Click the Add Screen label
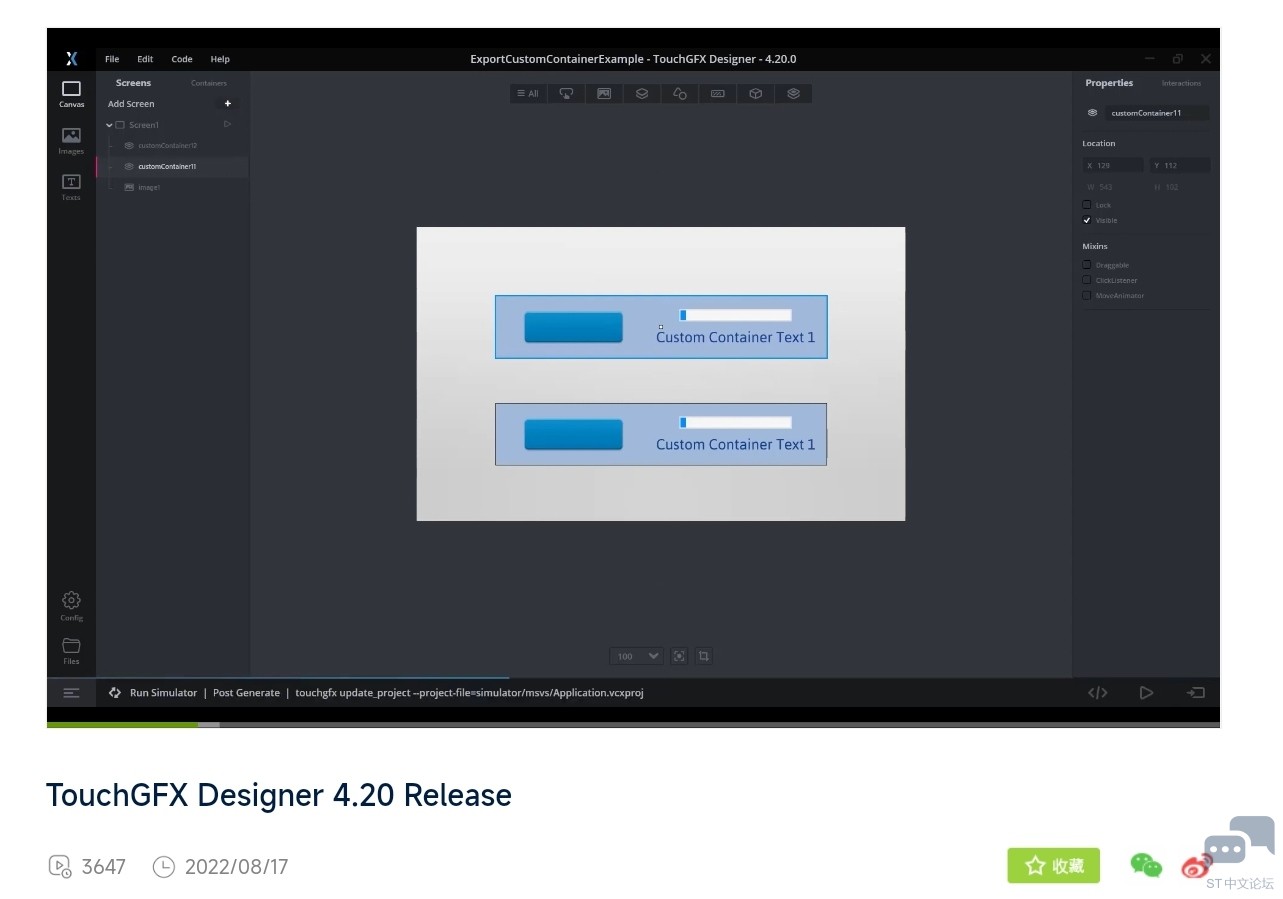Screen dimensions: 1283x899 (131, 104)
